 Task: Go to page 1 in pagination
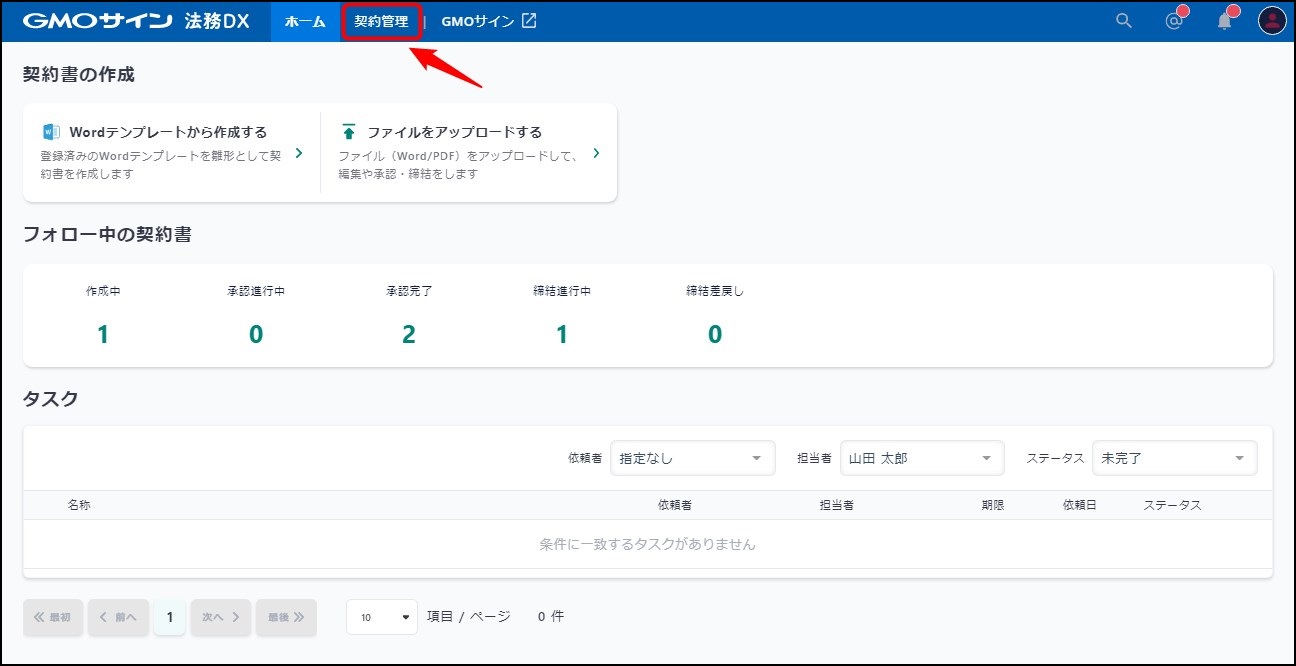[x=170, y=617]
